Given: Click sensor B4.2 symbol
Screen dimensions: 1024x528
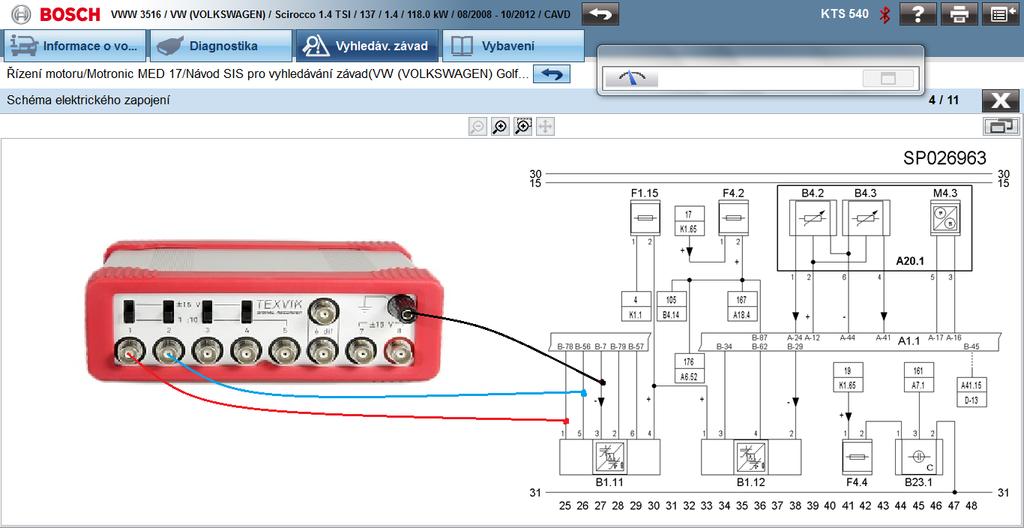Looking at the screenshot, I should (812, 218).
